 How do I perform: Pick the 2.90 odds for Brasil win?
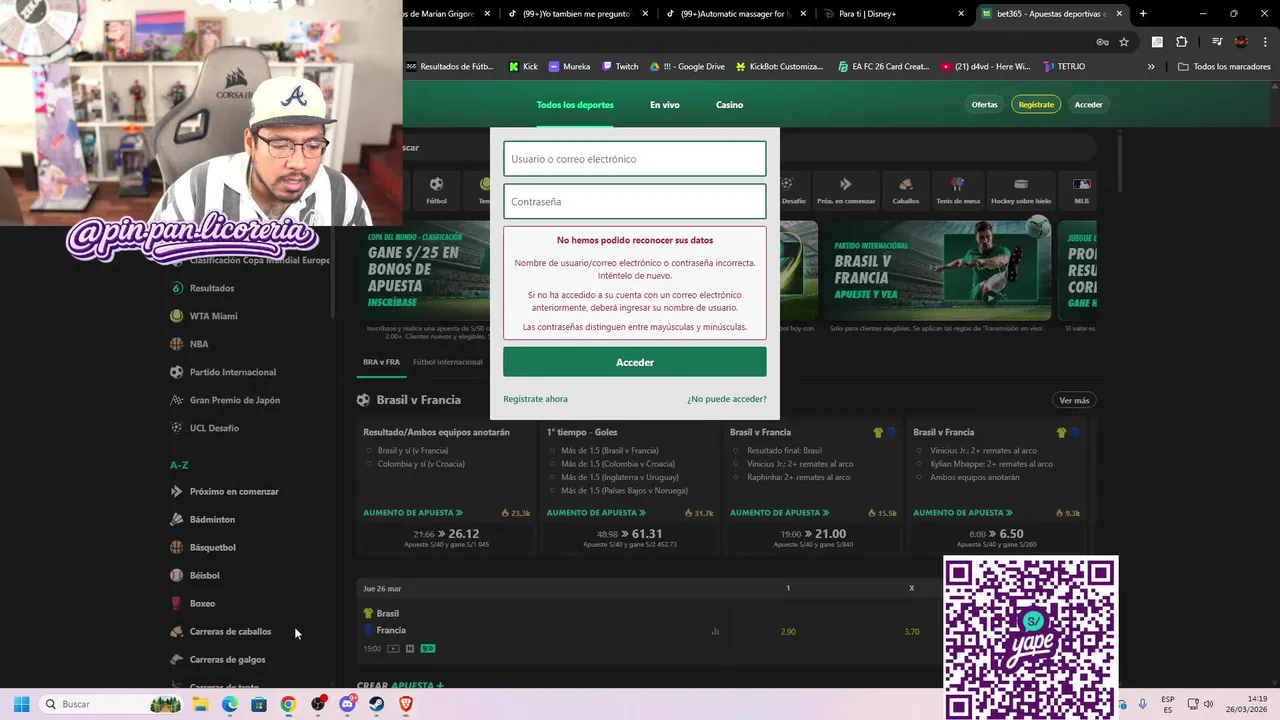788,632
